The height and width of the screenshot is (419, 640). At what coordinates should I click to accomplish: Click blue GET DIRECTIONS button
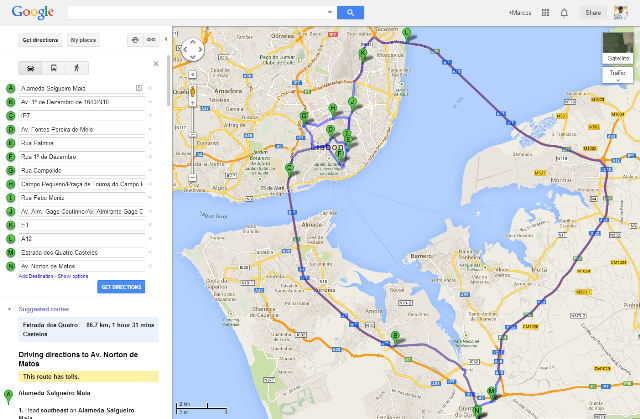[x=121, y=287]
